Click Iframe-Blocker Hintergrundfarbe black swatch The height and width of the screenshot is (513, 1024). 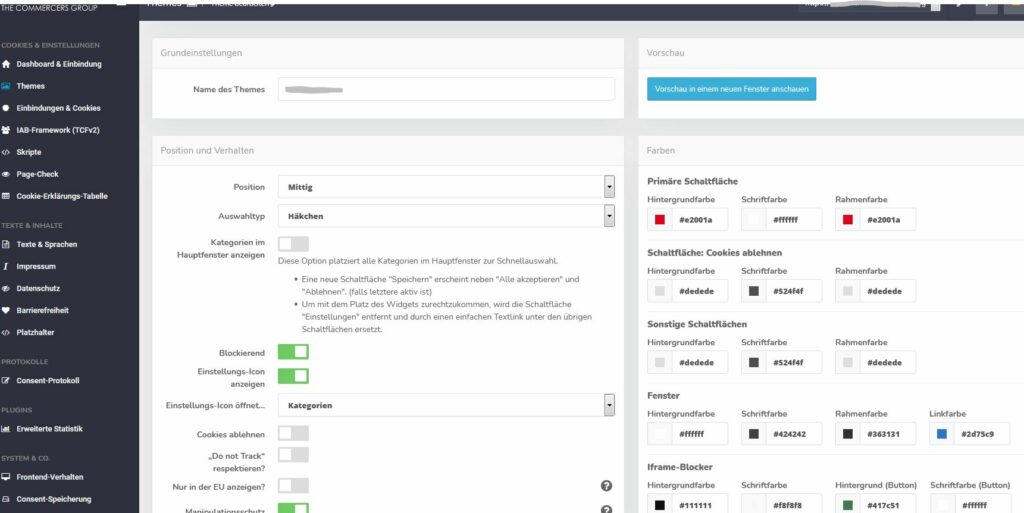click(660, 505)
